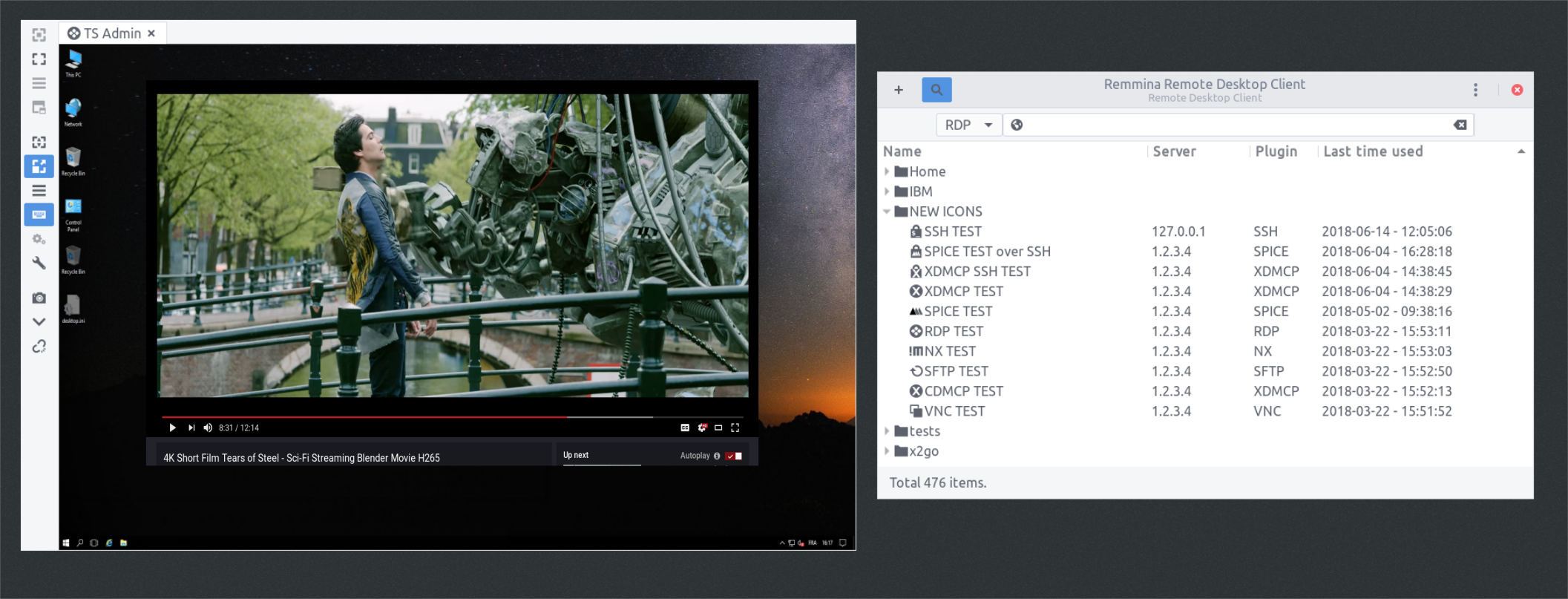Expand the x2go folder
The image size is (1568, 599).
887,451
